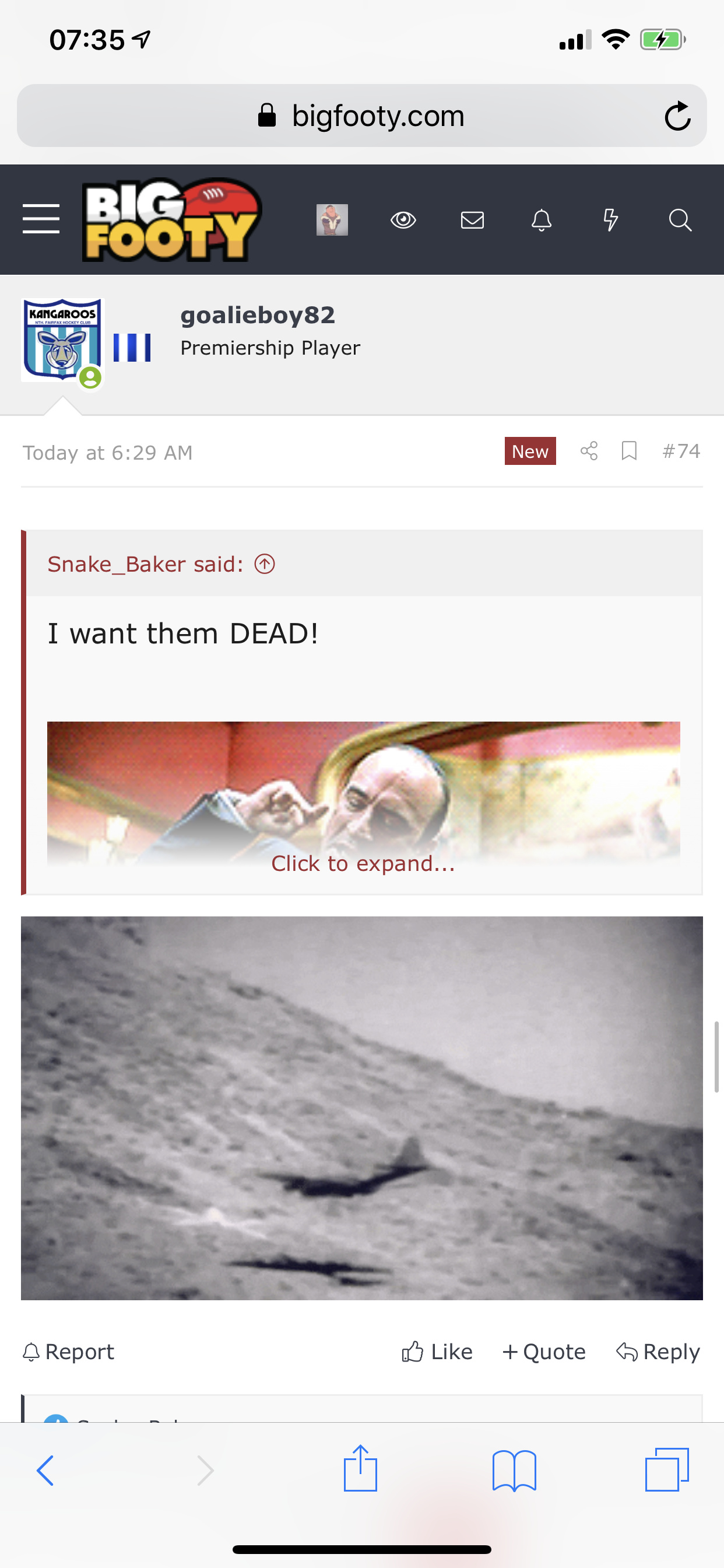Reload the page in Safari
Viewport: 724px width, 1568px height.
pos(677,116)
